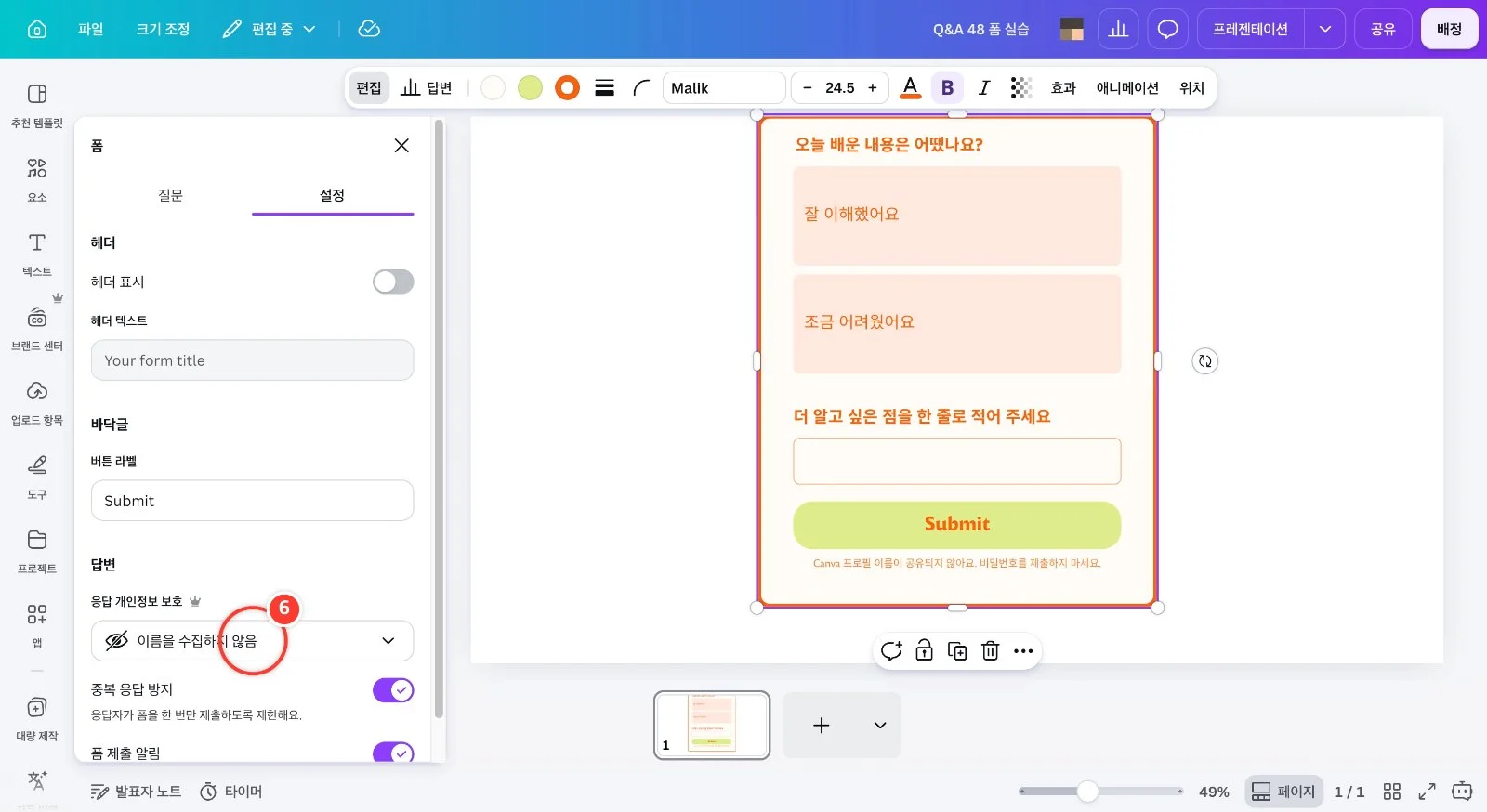The height and width of the screenshot is (812, 1487).
Task: Open the Elements panel (요소)
Action: coord(37,179)
